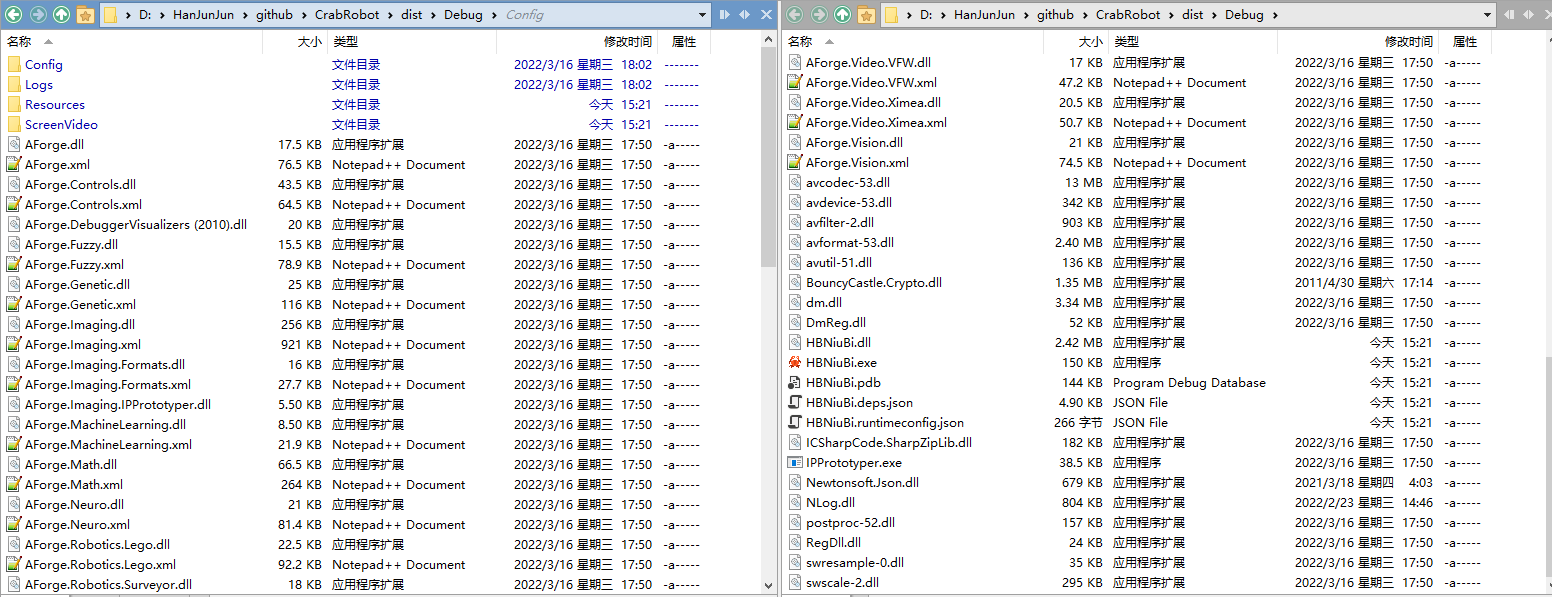Click the folder icon in right path bar
Viewport: 1552px width, 597px height.
coord(892,15)
